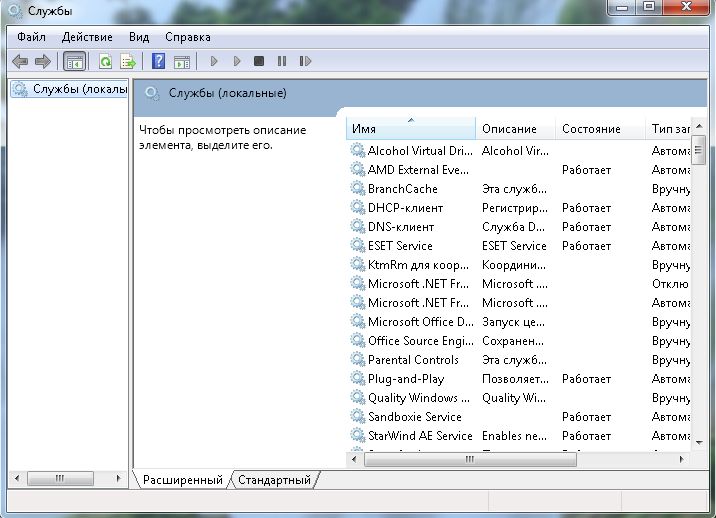Sort the list by the Имя column header
716x518 pixels.
(410, 129)
